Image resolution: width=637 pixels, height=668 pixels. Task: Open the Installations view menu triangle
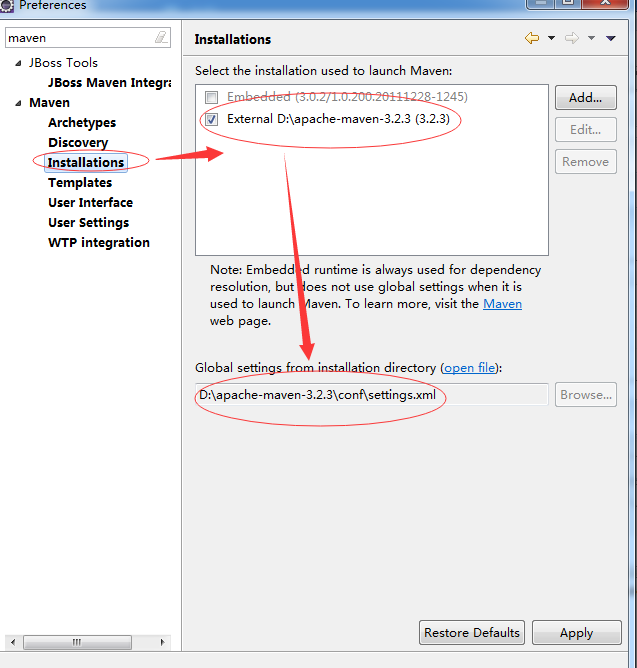(x=611, y=38)
